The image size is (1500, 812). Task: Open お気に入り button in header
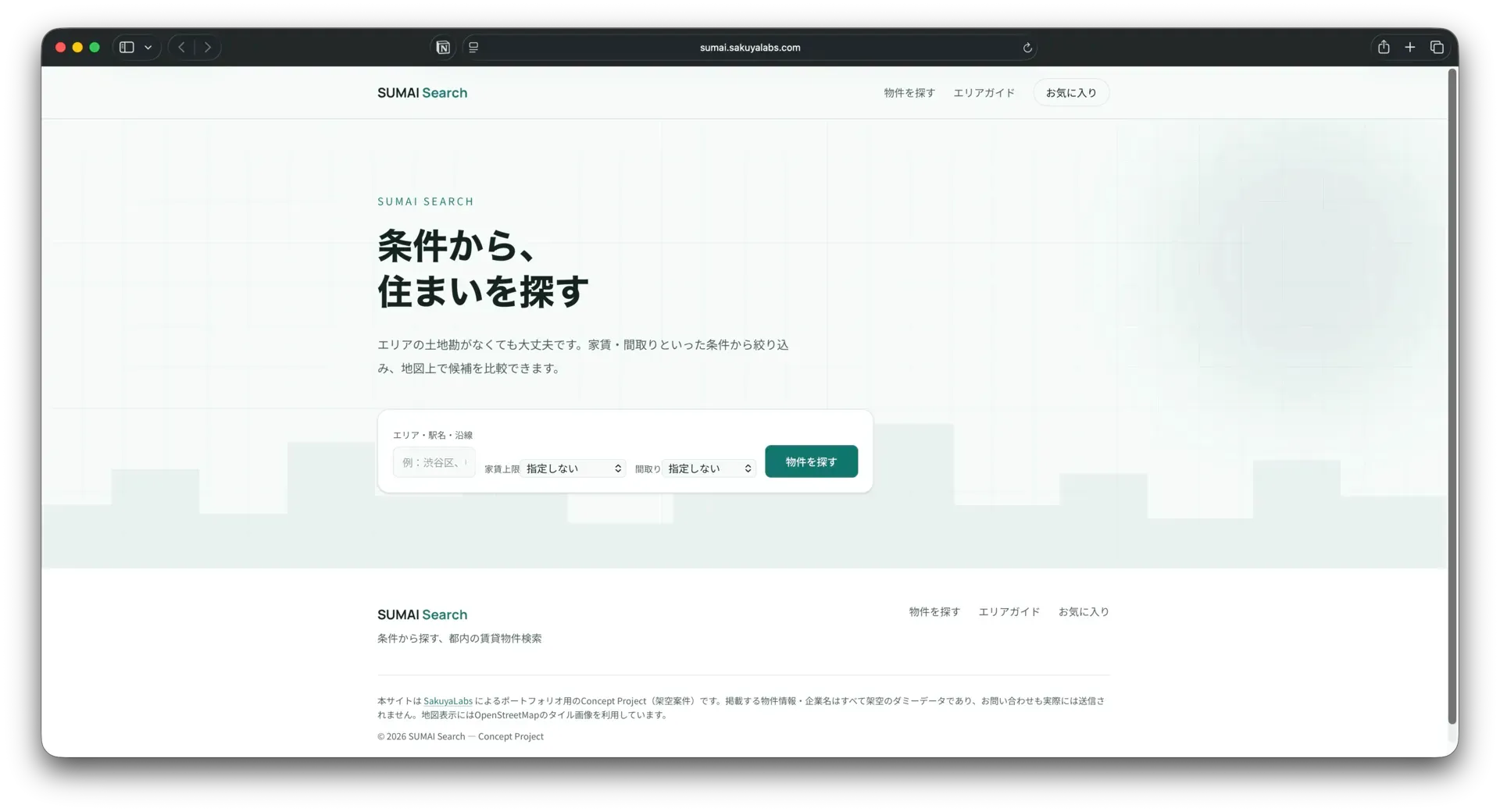1071,93
